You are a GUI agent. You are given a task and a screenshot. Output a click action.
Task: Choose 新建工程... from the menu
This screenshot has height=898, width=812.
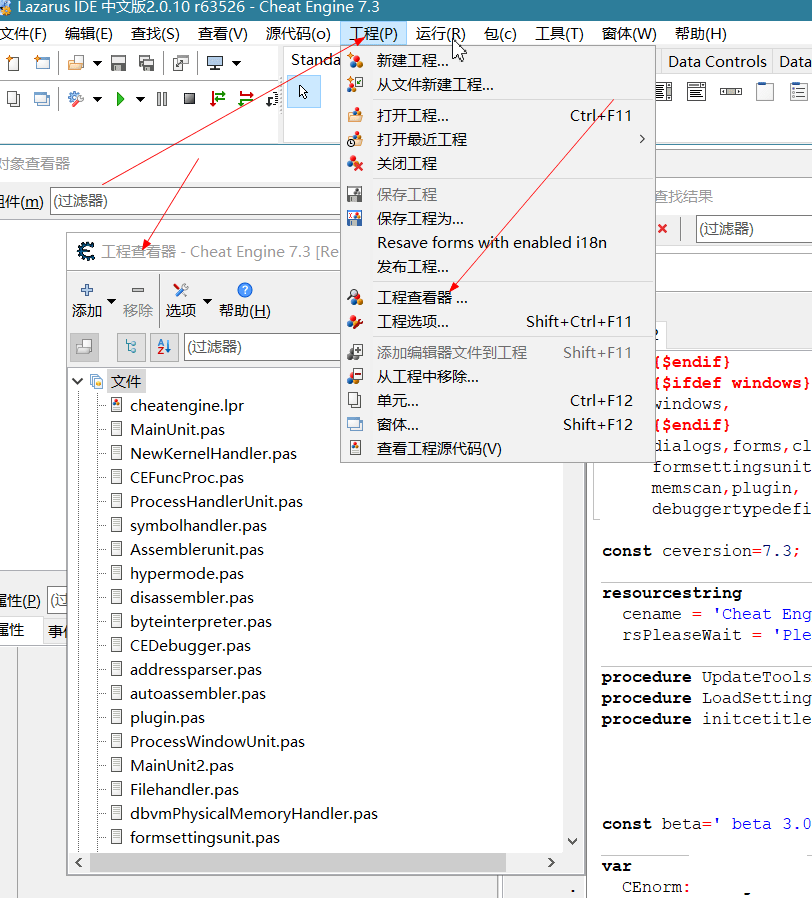click(498, 61)
